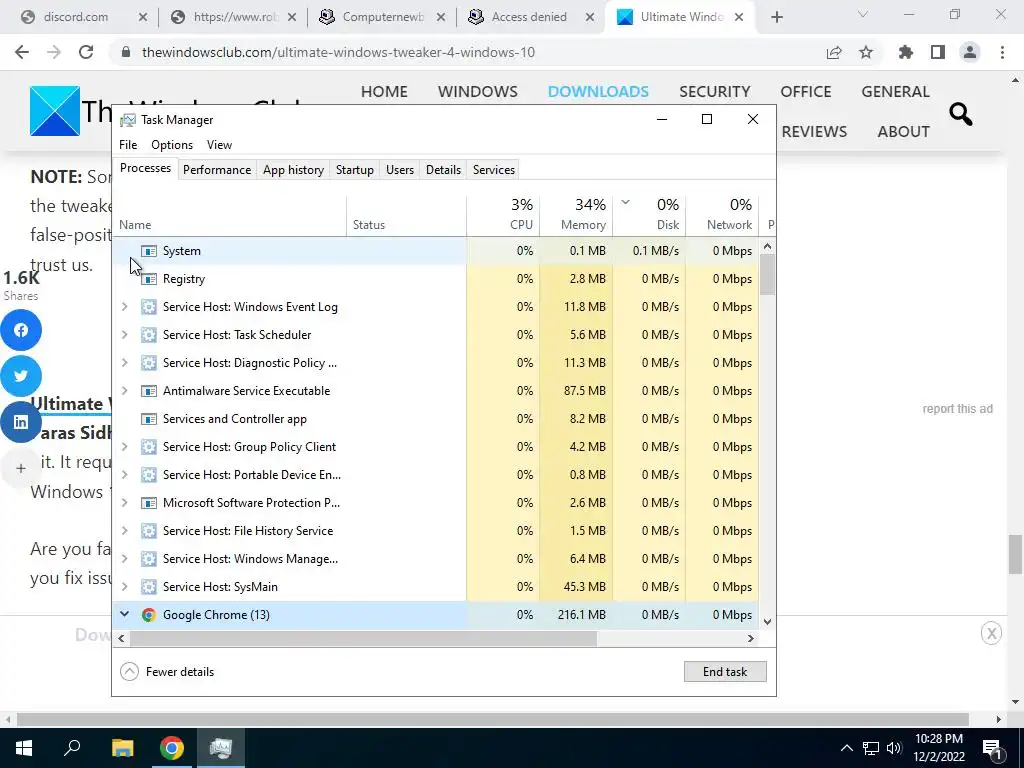Viewport: 1024px width, 768px height.
Task: Click the Chrome back arrow icon
Action: click(x=22, y=52)
